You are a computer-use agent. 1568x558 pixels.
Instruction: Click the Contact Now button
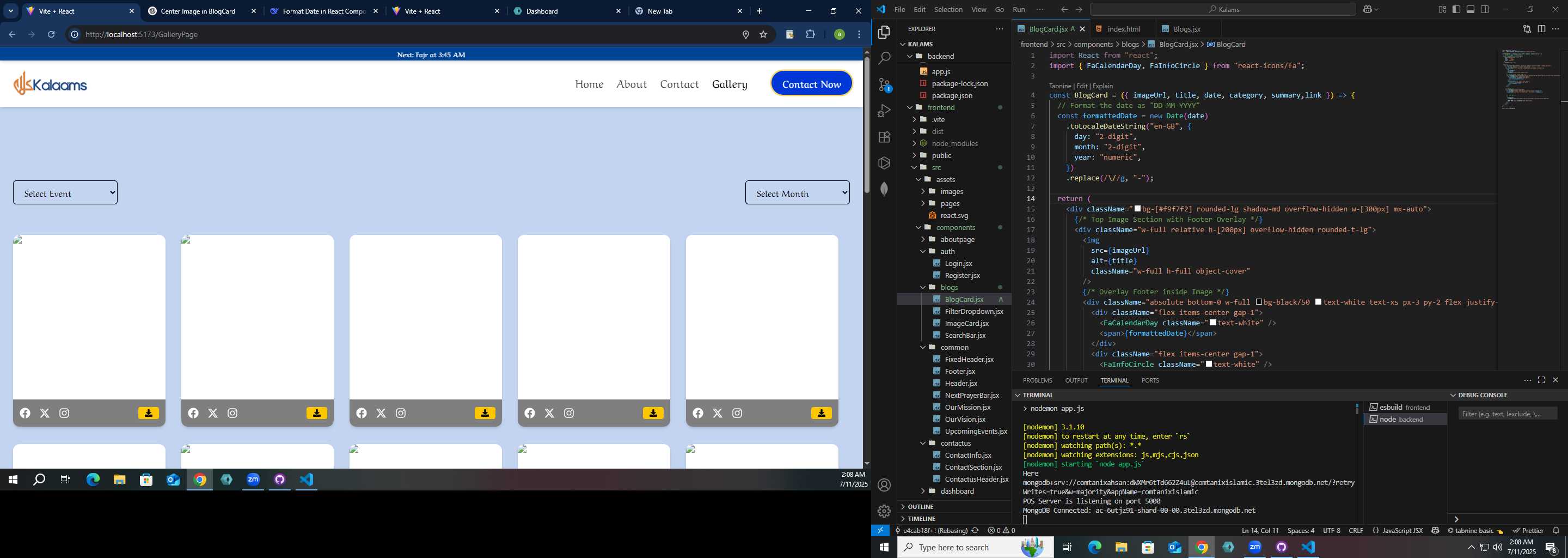click(x=811, y=84)
